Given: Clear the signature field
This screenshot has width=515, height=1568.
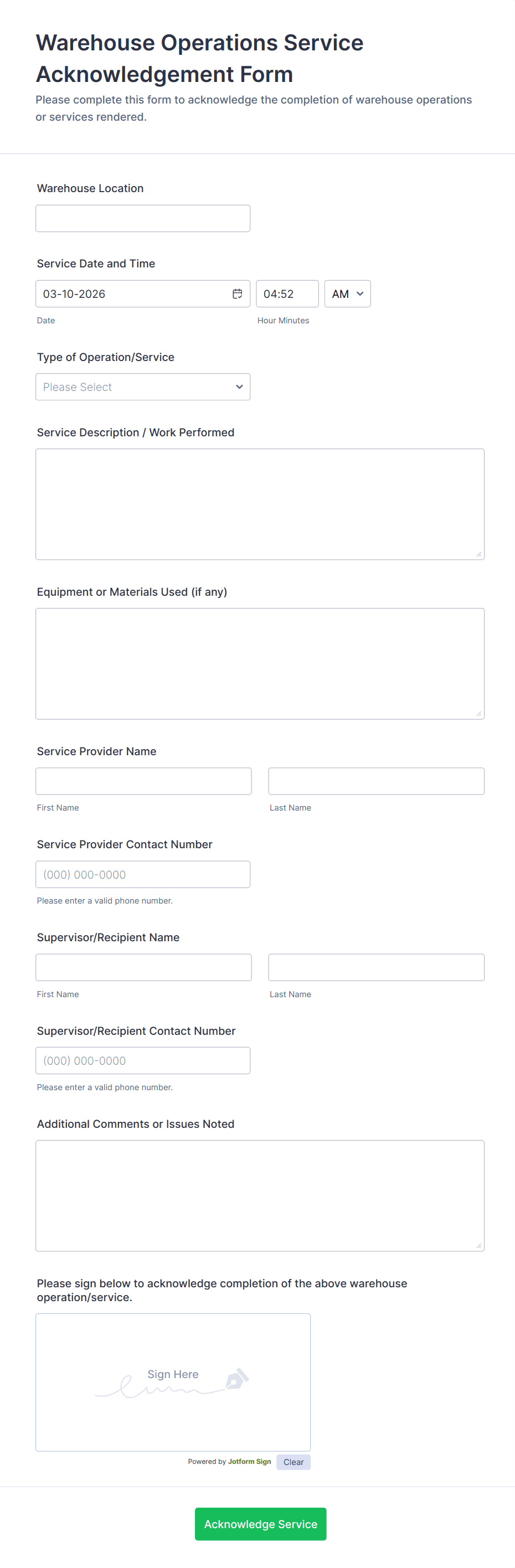Looking at the screenshot, I should coord(293,1462).
